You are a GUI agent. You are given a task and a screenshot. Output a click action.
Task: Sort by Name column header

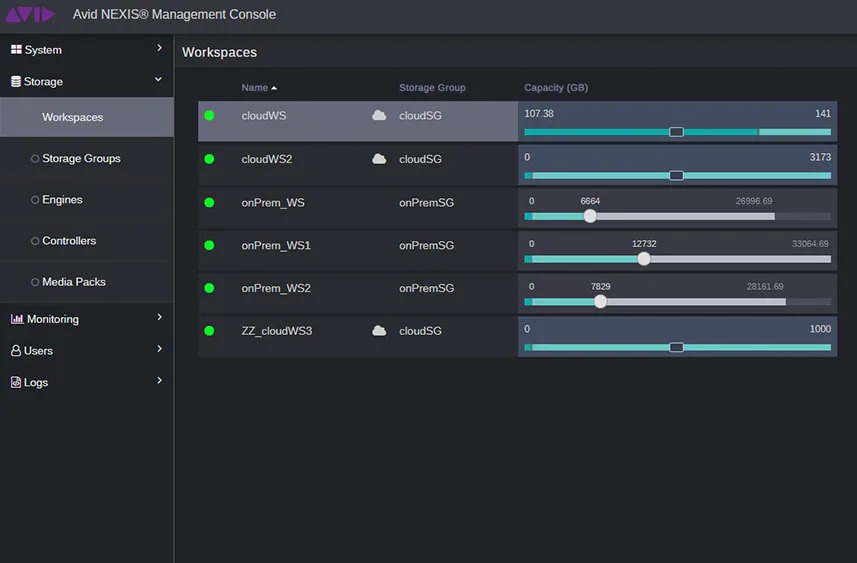(x=255, y=87)
